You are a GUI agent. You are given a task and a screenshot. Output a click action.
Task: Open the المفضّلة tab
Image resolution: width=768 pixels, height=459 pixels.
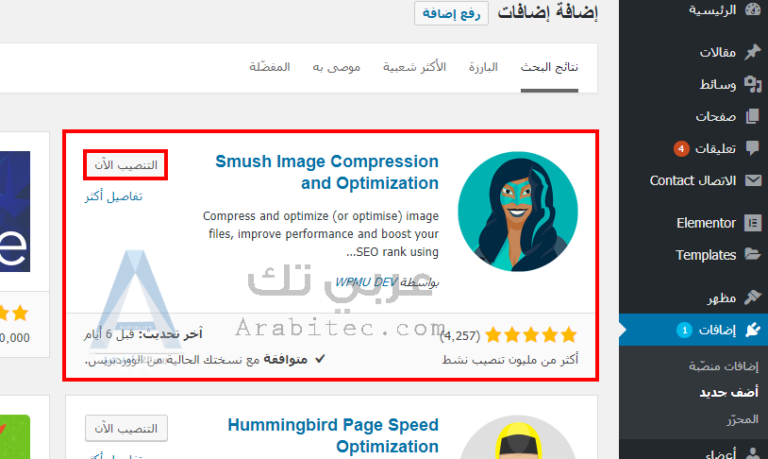(x=270, y=67)
